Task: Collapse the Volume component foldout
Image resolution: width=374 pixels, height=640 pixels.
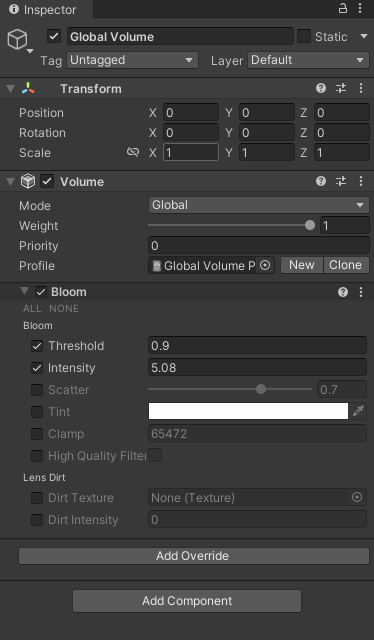Action: [x=11, y=181]
